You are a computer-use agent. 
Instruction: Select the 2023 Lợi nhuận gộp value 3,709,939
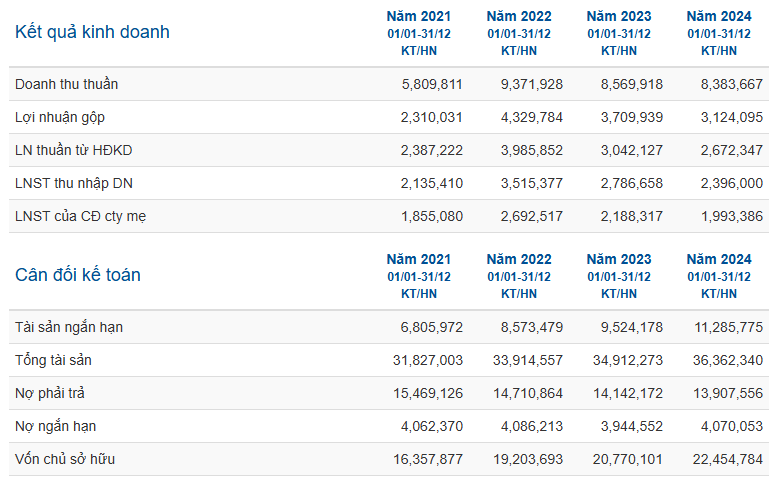click(x=631, y=117)
